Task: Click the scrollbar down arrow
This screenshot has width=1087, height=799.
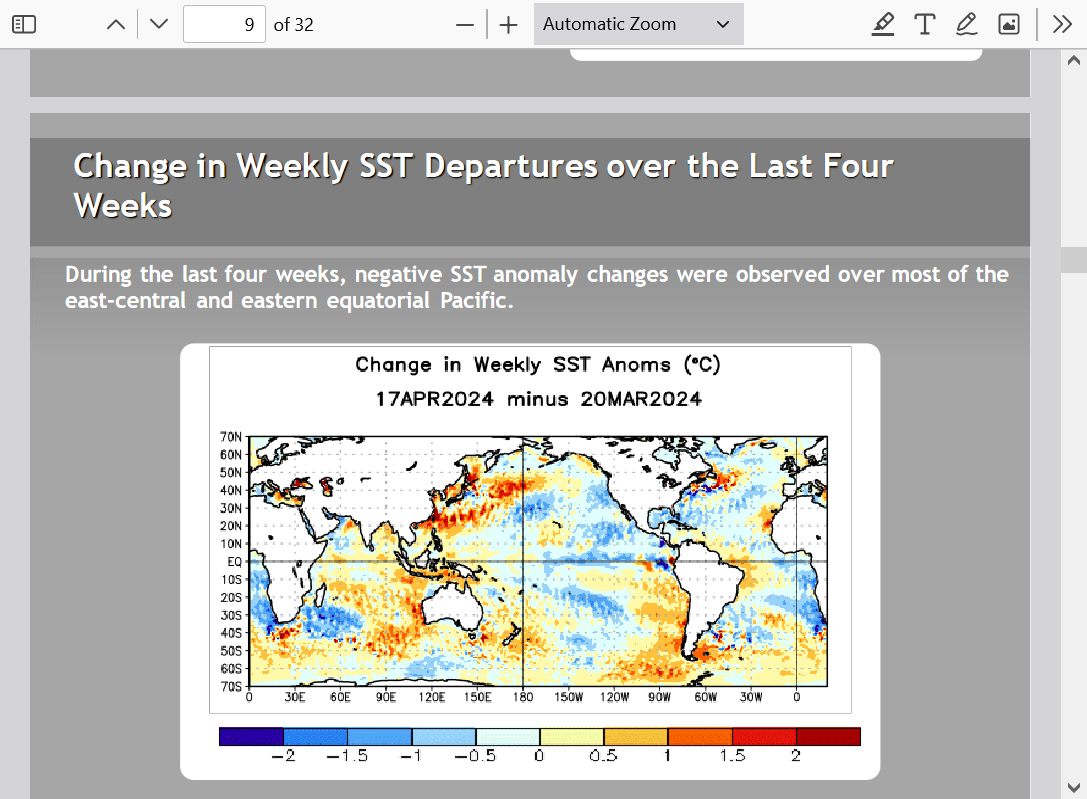Action: tap(1074, 787)
